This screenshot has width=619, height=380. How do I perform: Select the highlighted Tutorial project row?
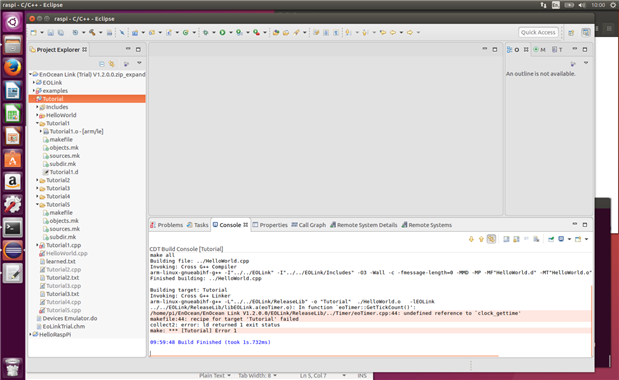[x=87, y=99]
